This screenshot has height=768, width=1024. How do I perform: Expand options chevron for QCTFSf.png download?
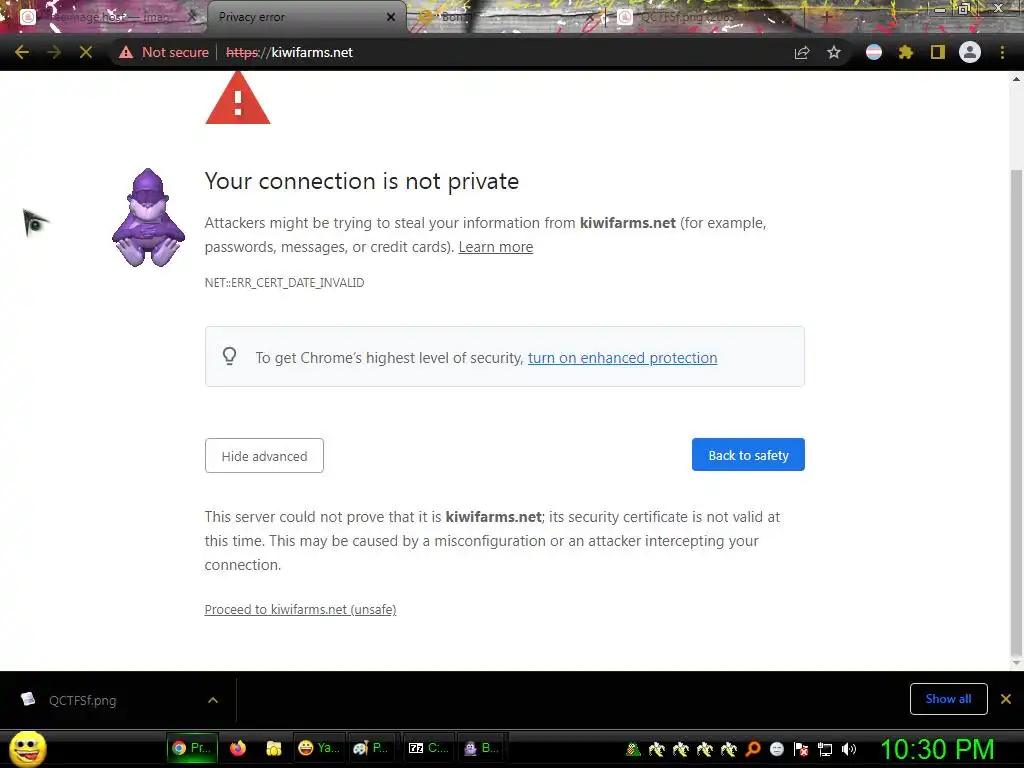[213, 700]
